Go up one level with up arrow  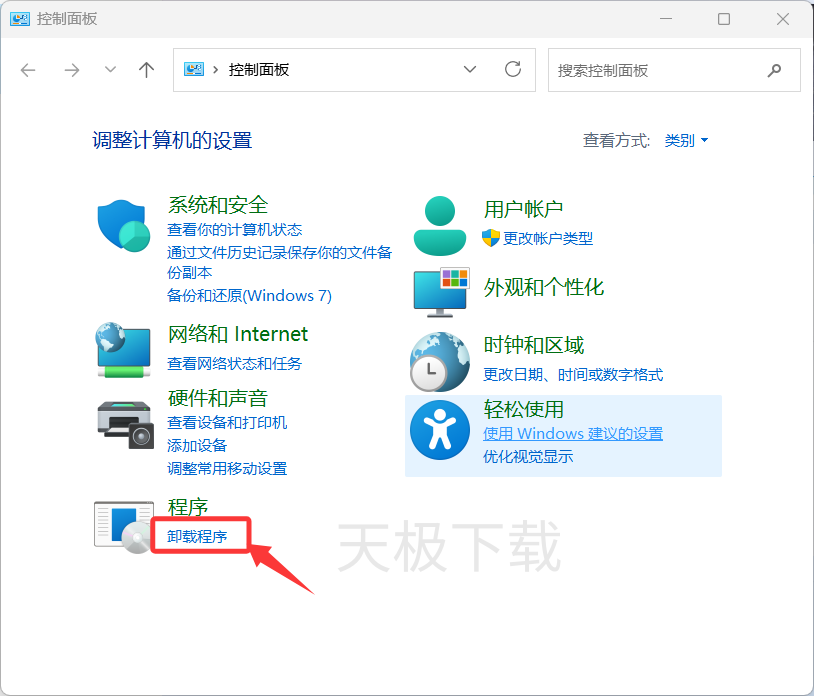(x=146, y=70)
